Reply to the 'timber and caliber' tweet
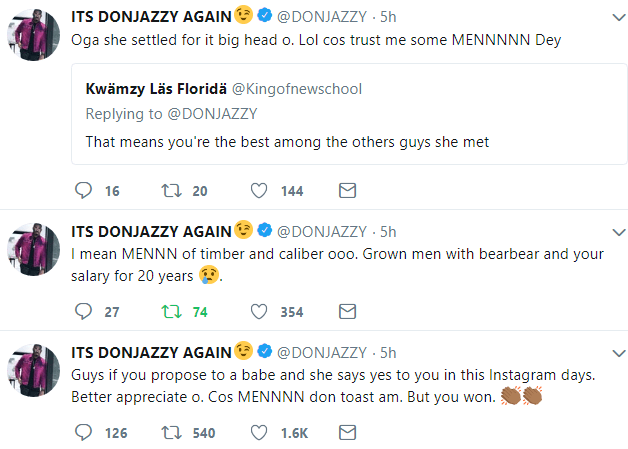628x449 pixels. click(x=84, y=311)
